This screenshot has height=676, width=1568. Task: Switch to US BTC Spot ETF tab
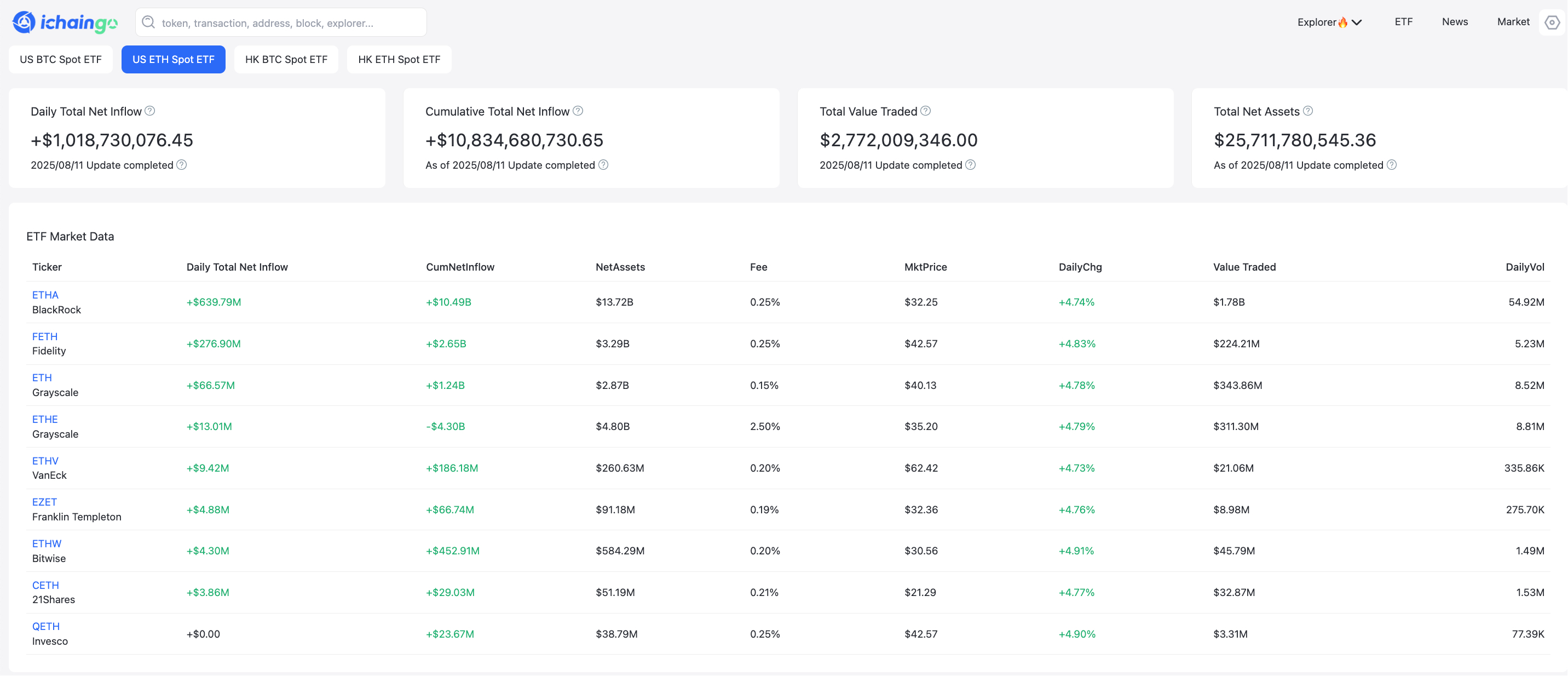pyautogui.click(x=61, y=60)
